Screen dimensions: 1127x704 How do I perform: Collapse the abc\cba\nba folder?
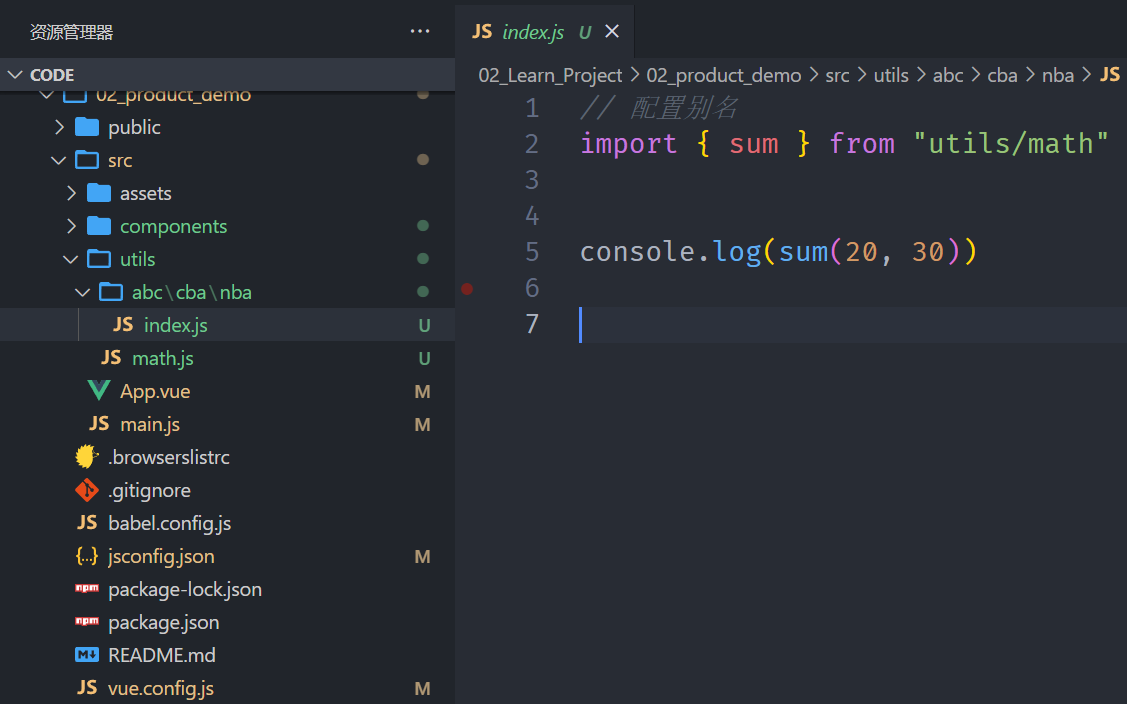(x=84, y=292)
